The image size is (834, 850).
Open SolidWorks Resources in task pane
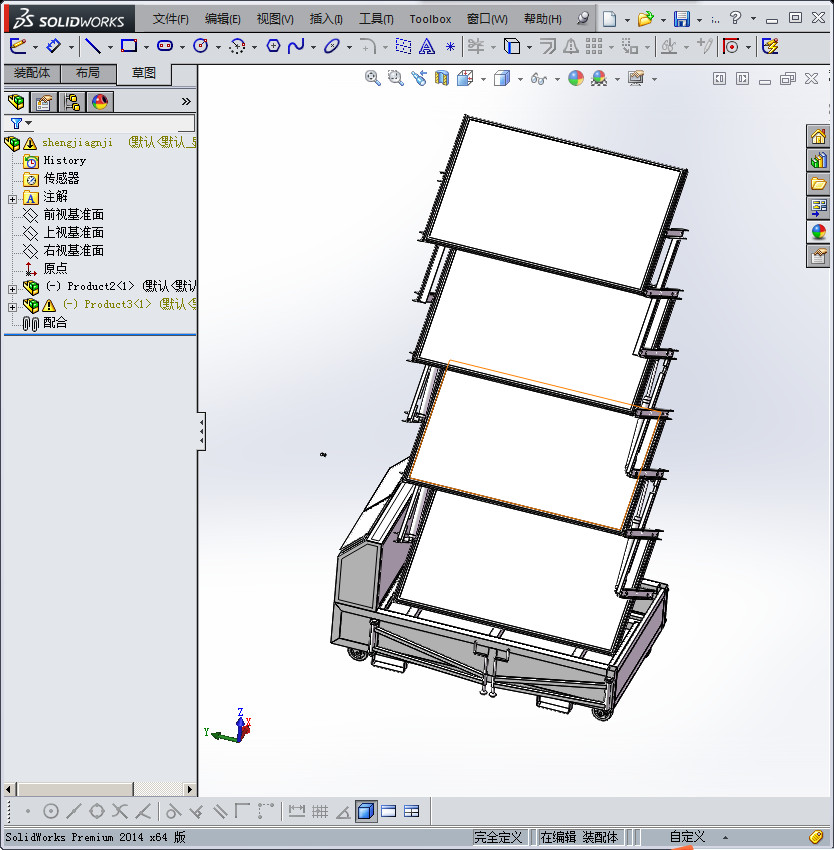click(818, 137)
